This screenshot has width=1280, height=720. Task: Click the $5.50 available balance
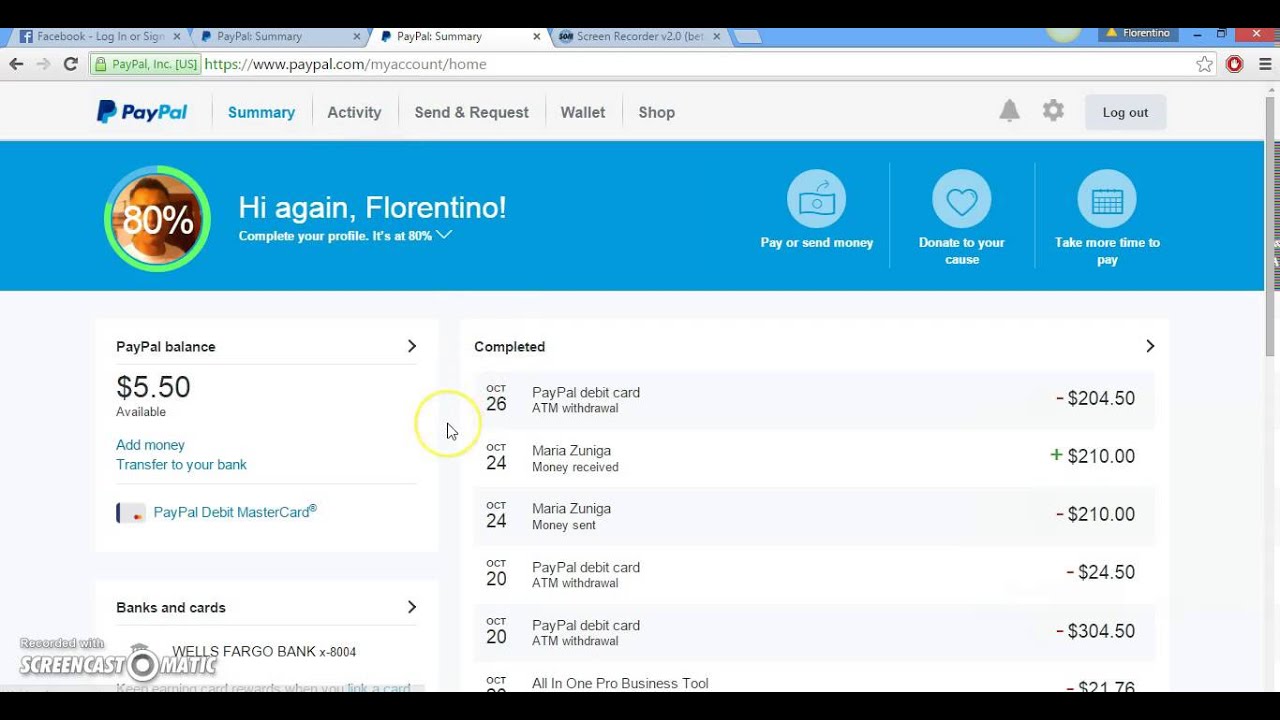coord(153,387)
